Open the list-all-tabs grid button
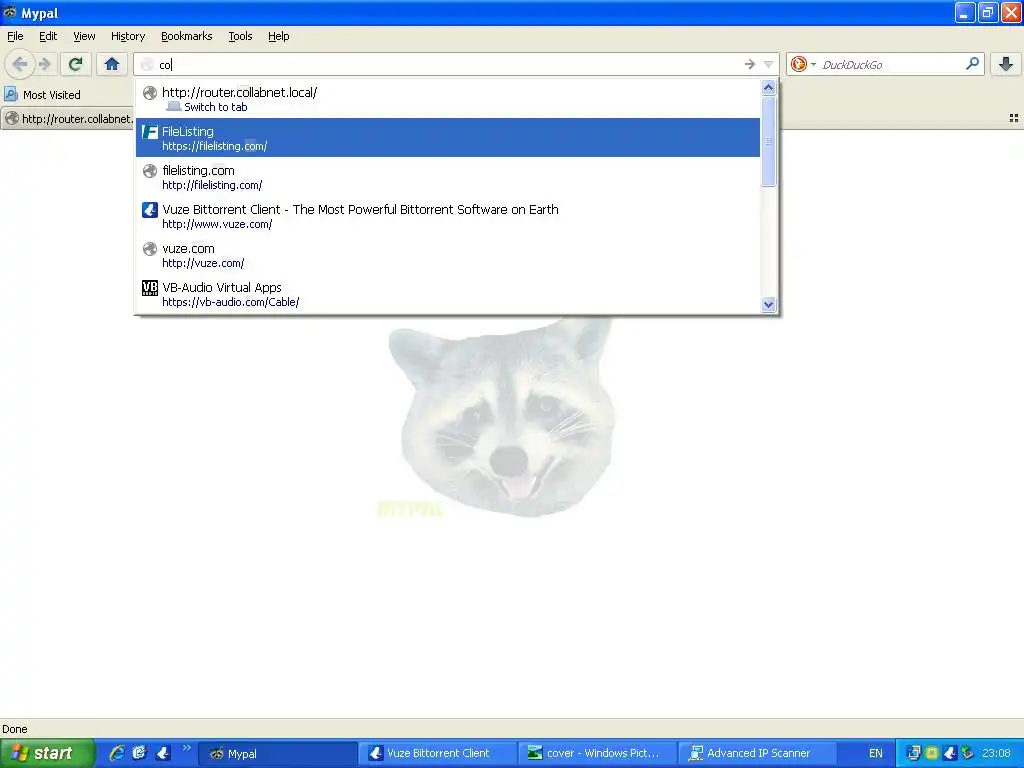 tap(1014, 118)
